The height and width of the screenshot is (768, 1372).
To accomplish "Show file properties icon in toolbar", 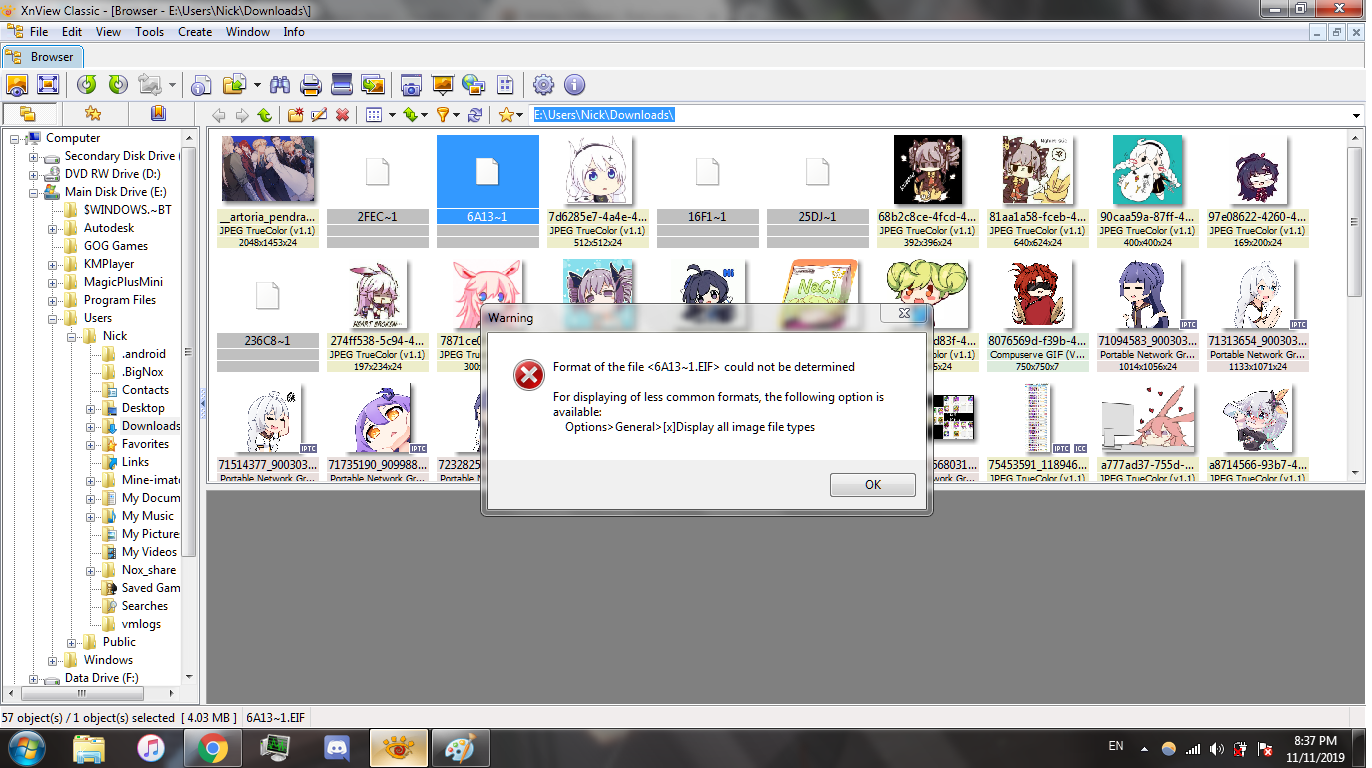I will point(201,85).
